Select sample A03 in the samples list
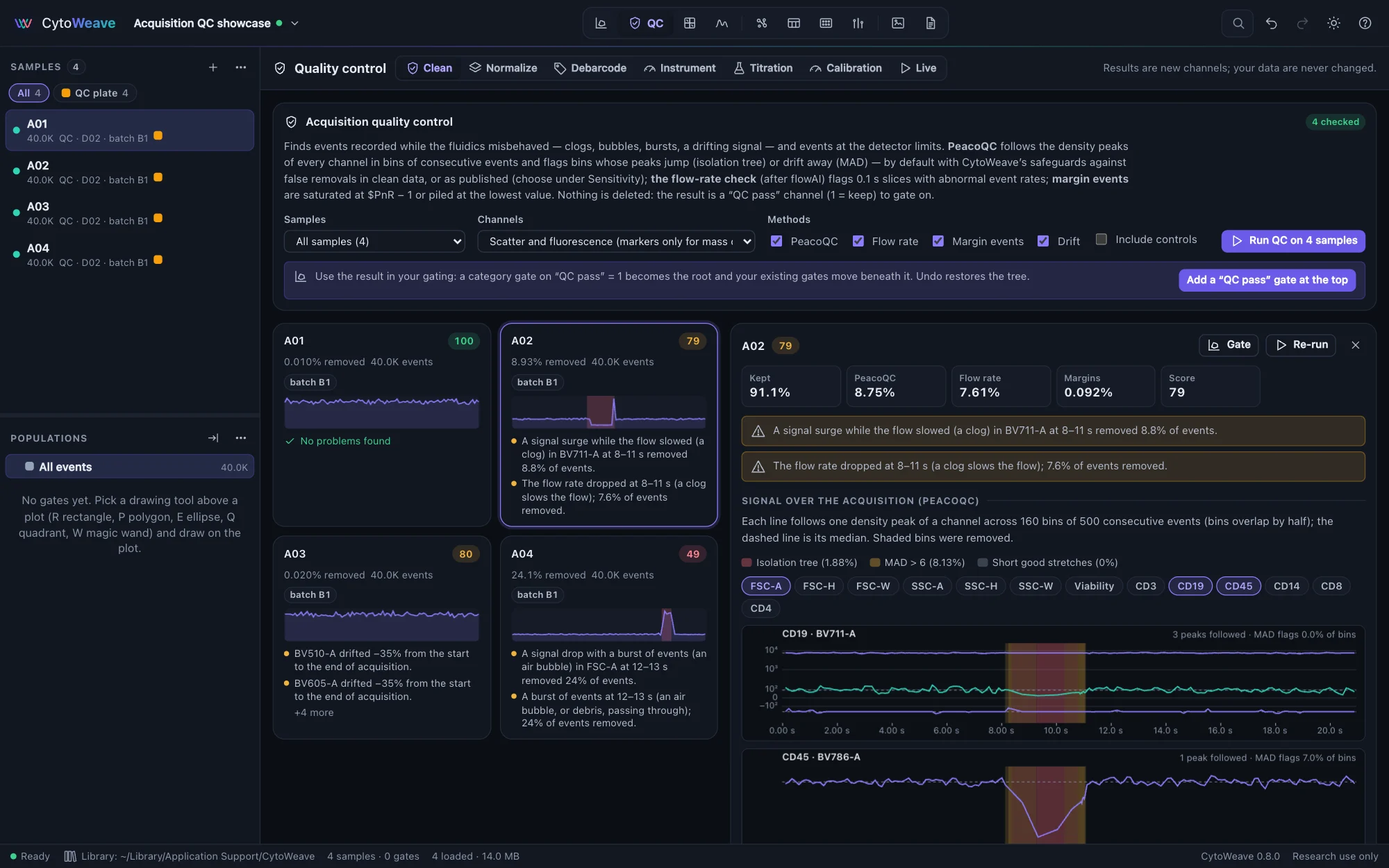Screen dimensions: 1389x868 point(130,213)
